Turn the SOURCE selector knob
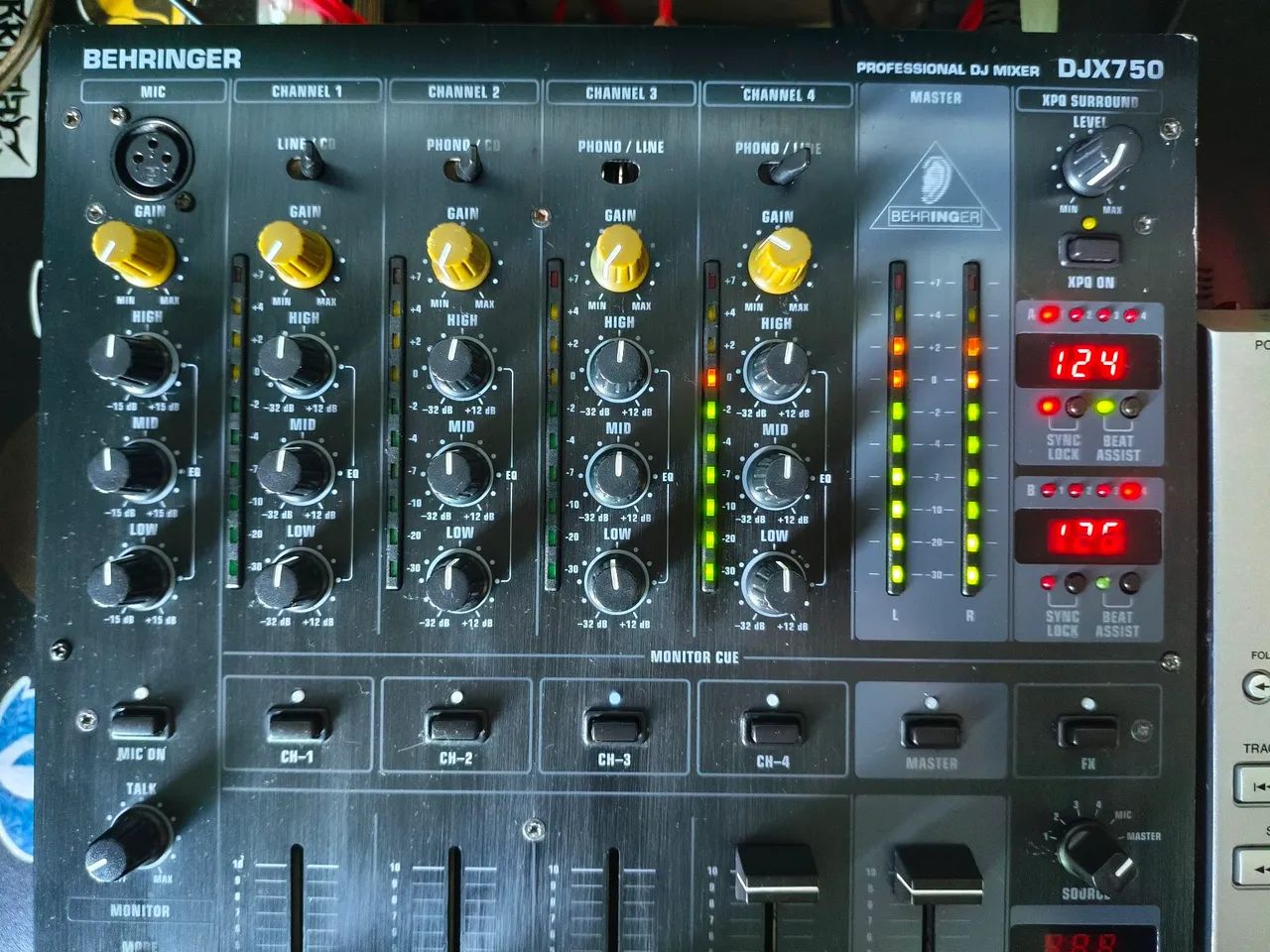 tap(1095, 857)
